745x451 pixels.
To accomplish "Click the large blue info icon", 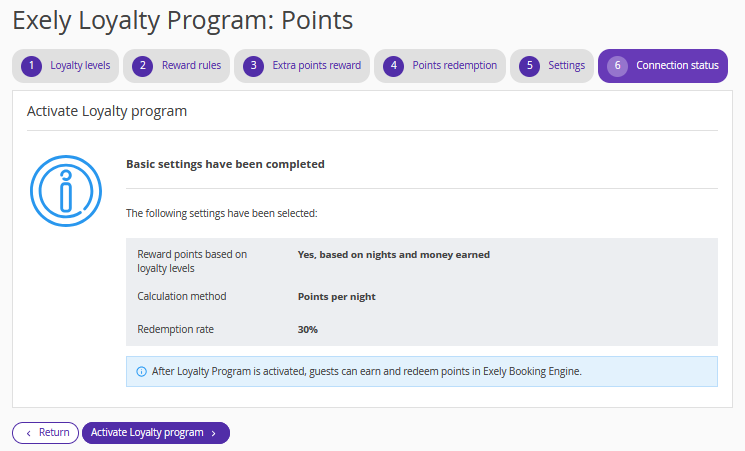I will [x=66, y=191].
